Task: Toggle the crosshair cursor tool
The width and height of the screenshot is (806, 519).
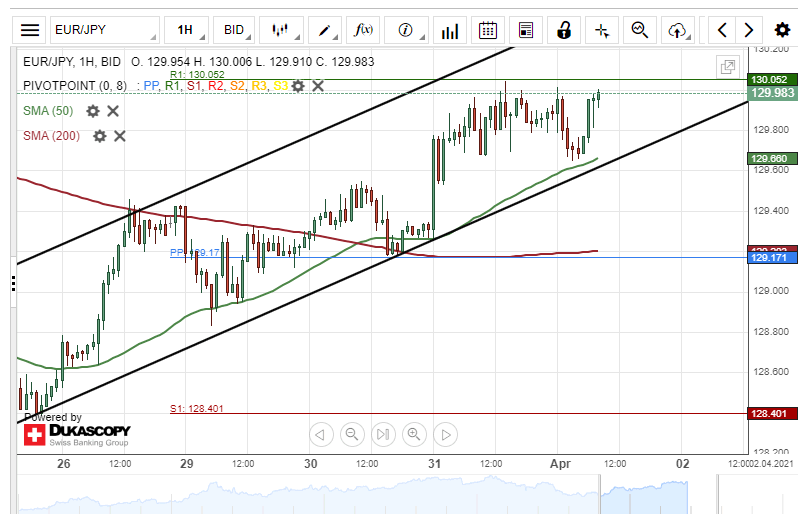Action: click(602, 30)
